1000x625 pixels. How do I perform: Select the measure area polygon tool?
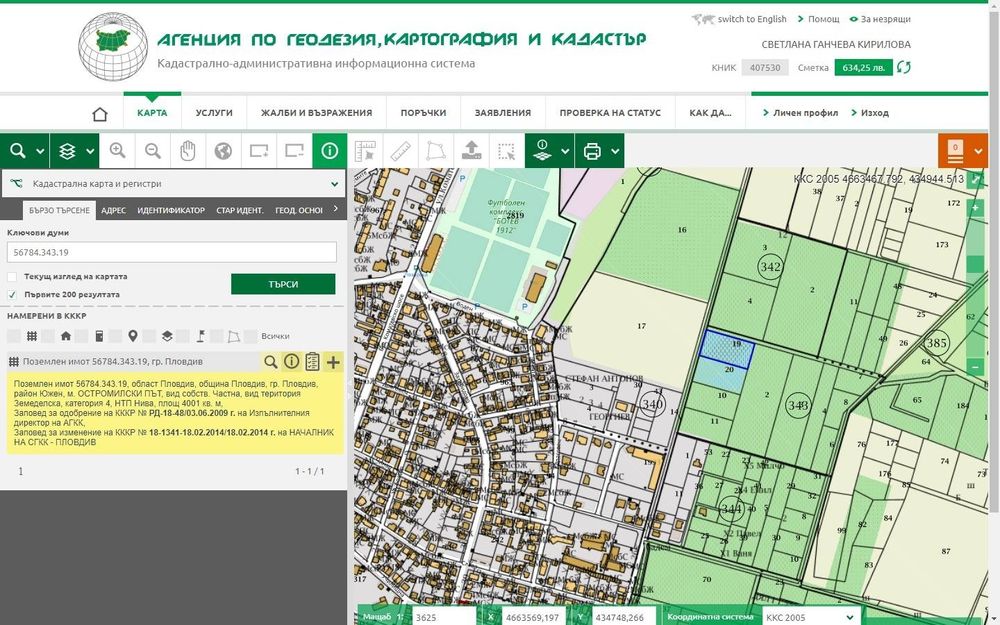tap(436, 151)
